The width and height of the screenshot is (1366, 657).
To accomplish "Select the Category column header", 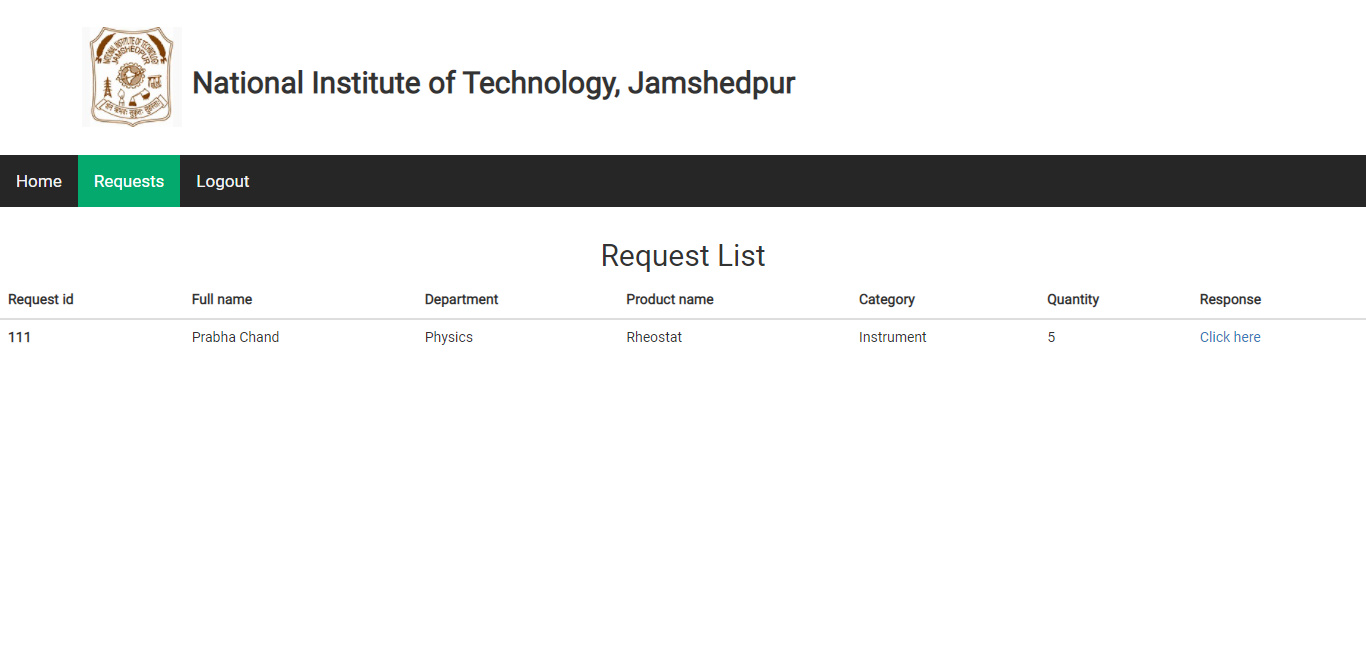I will (886, 299).
